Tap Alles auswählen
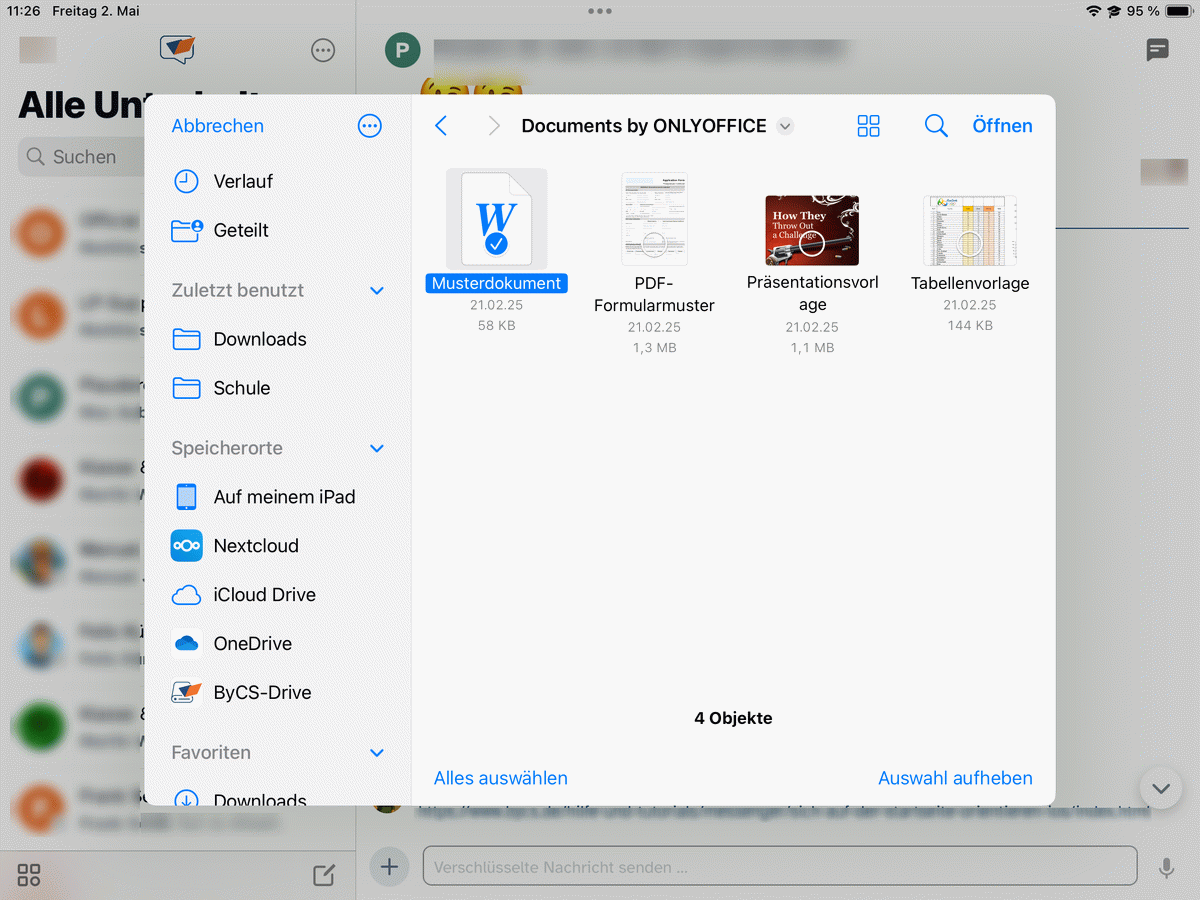 click(500, 778)
